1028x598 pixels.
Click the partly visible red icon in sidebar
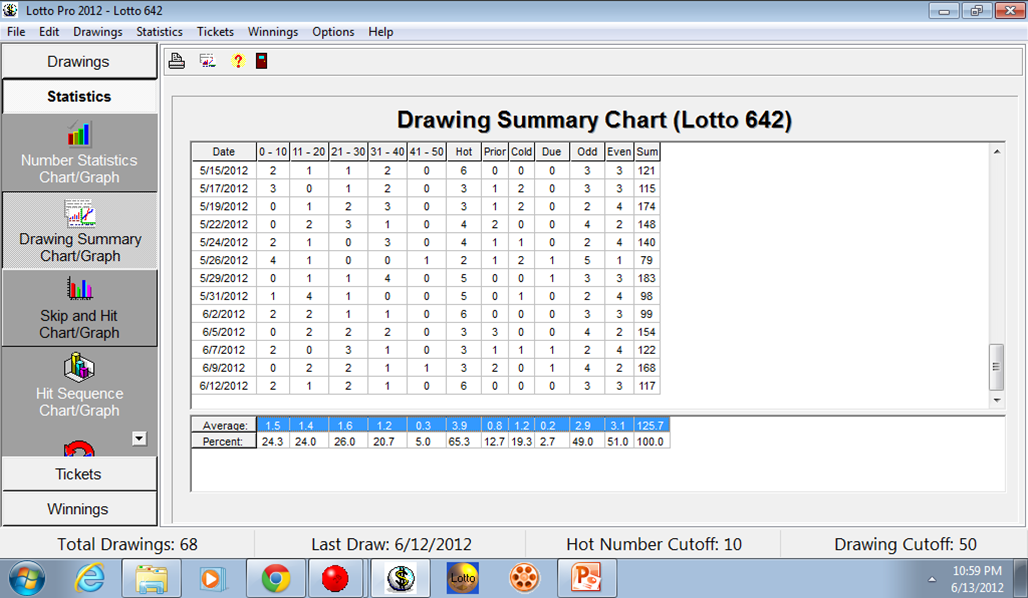[79, 448]
